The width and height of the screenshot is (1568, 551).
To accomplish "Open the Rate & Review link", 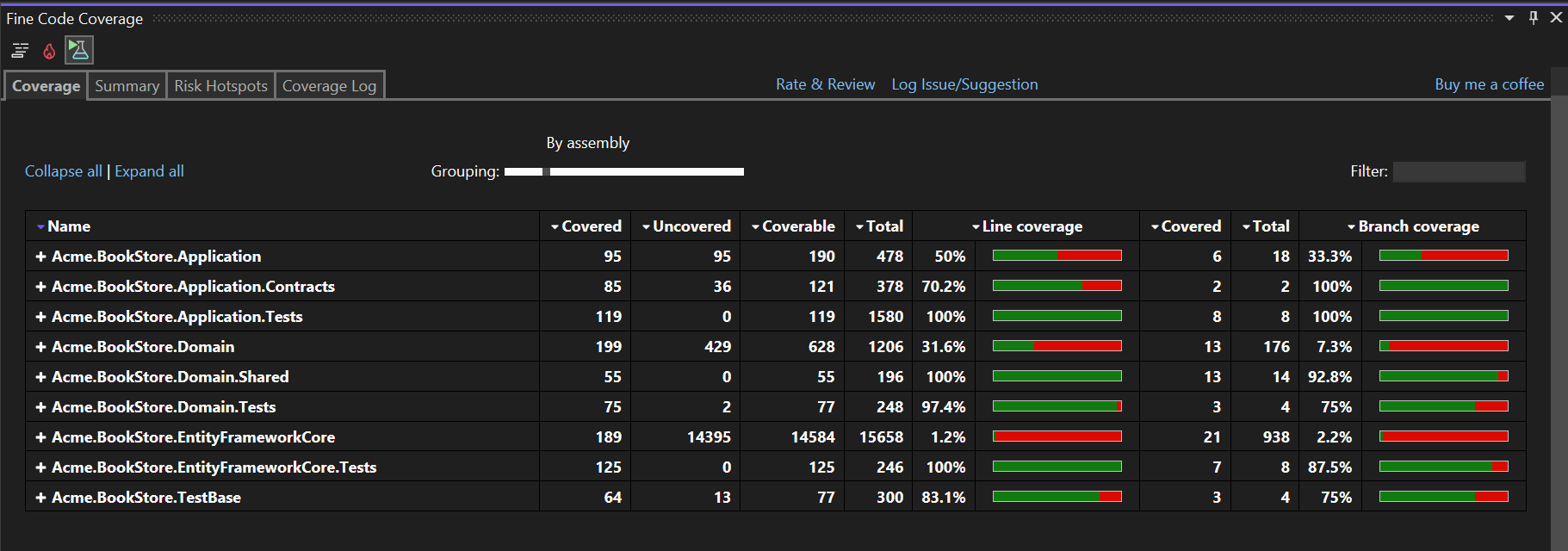I will tap(825, 84).
